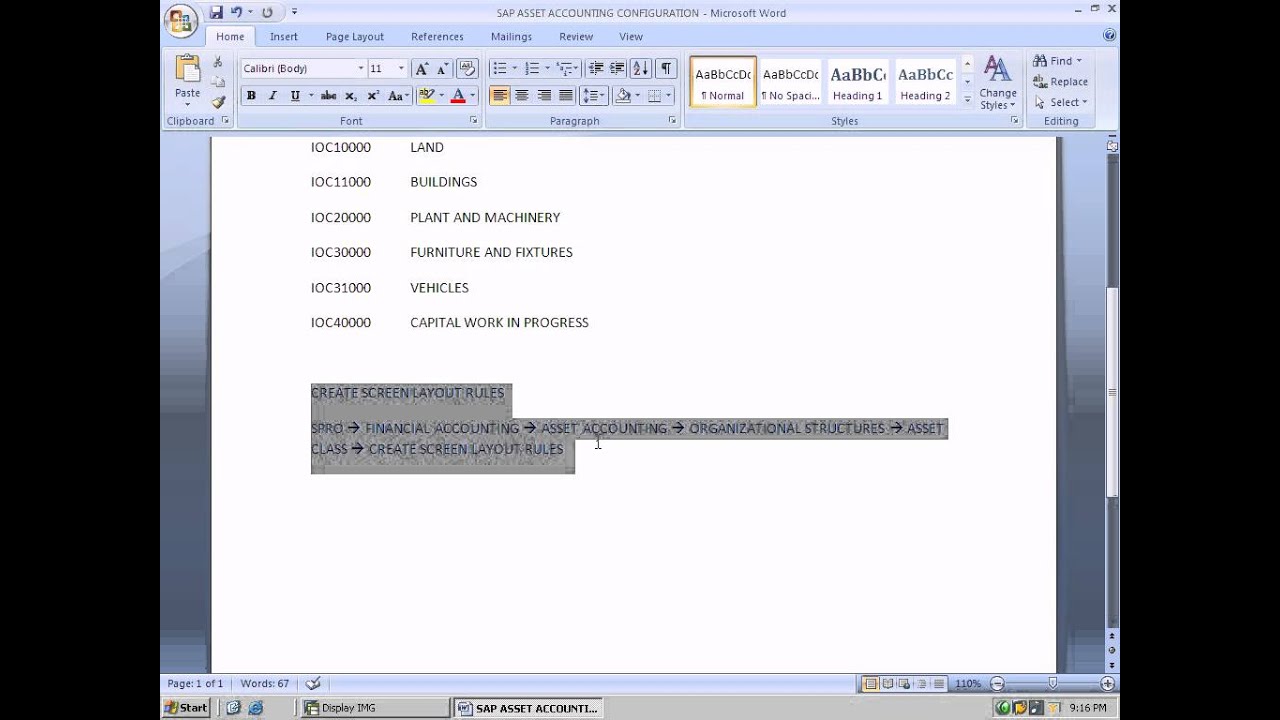1280x720 pixels.
Task: Switch to Full Screen Reading view
Action: [x=888, y=684]
